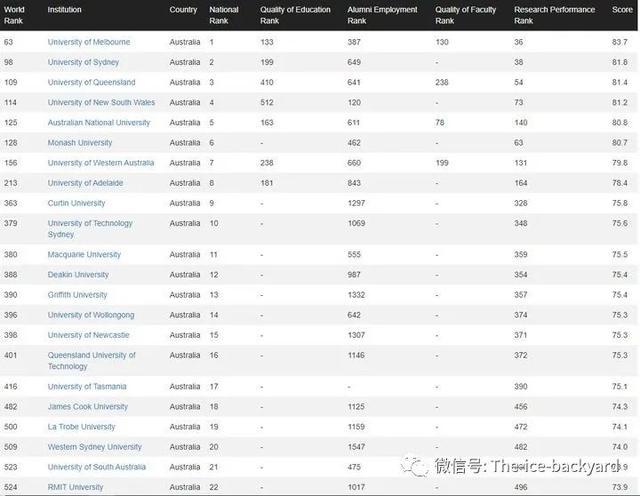This screenshot has width=640, height=496.
Task: Open University of Wollongong link
Action: [x=91, y=315]
